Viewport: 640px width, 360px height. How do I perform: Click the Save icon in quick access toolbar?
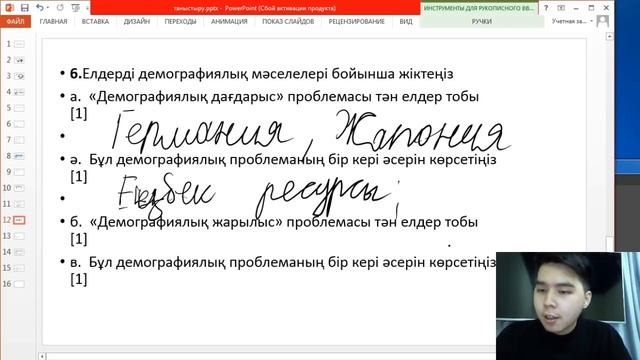click(24, 8)
